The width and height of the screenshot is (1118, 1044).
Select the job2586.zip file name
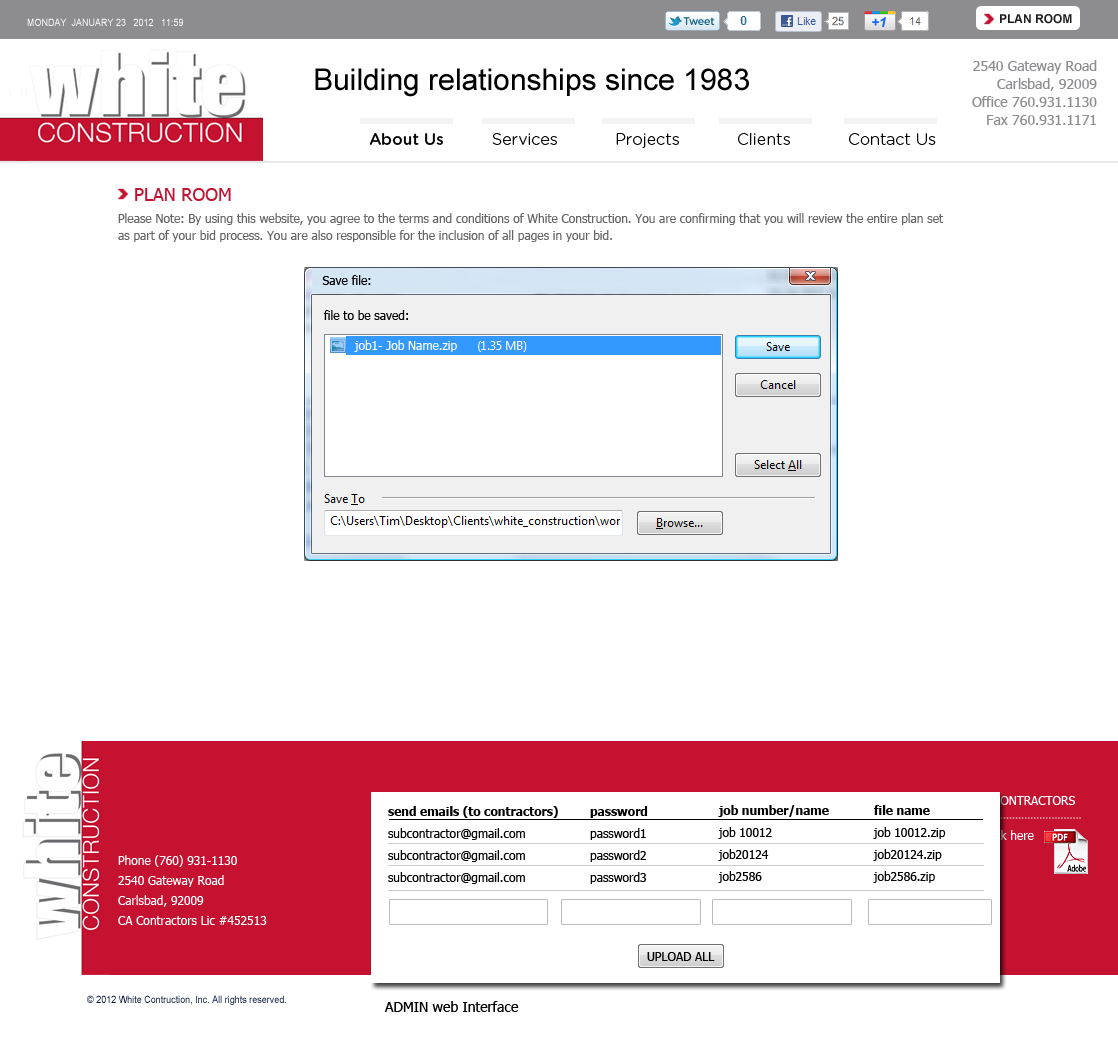click(904, 877)
